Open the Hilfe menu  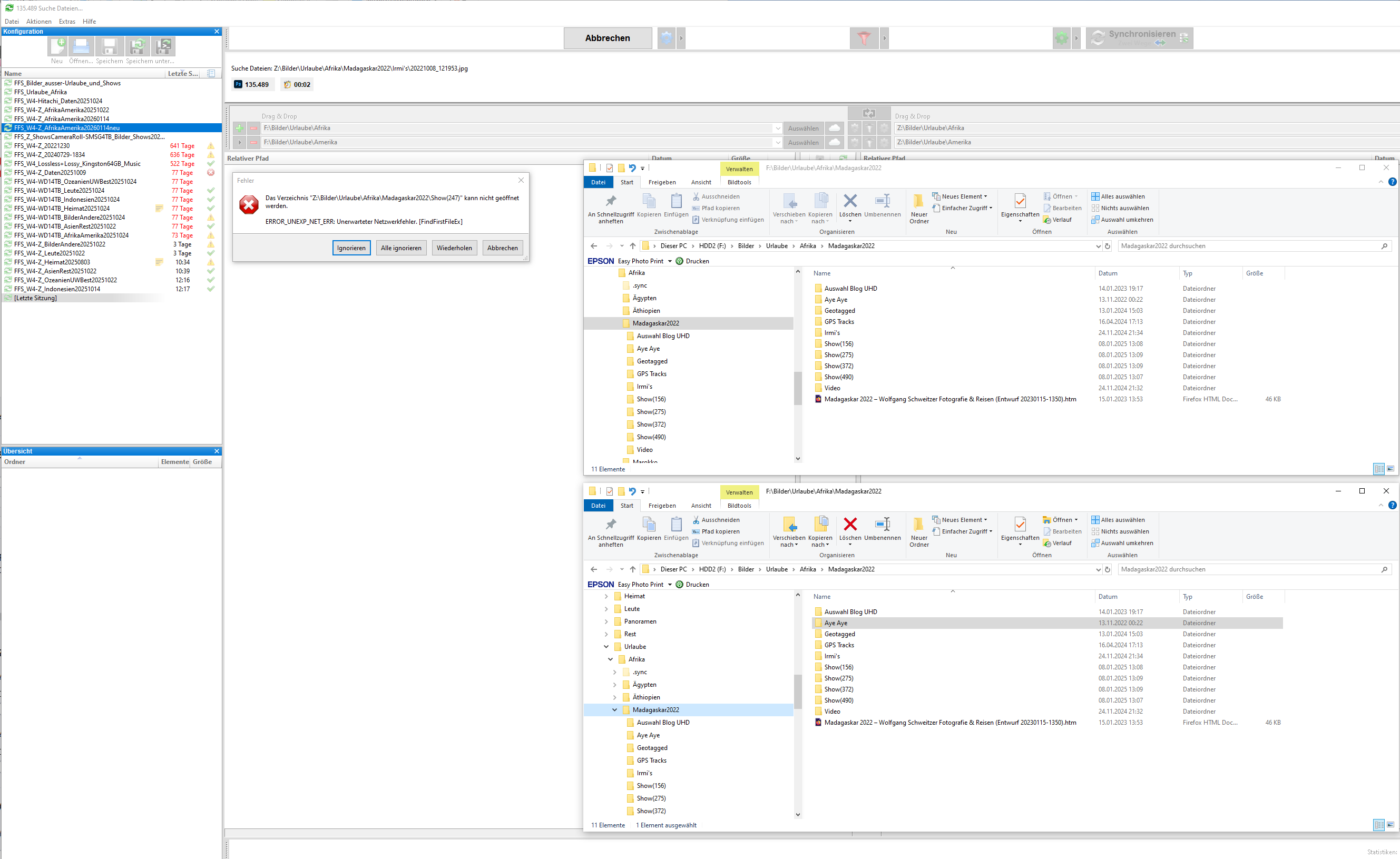coord(89,22)
